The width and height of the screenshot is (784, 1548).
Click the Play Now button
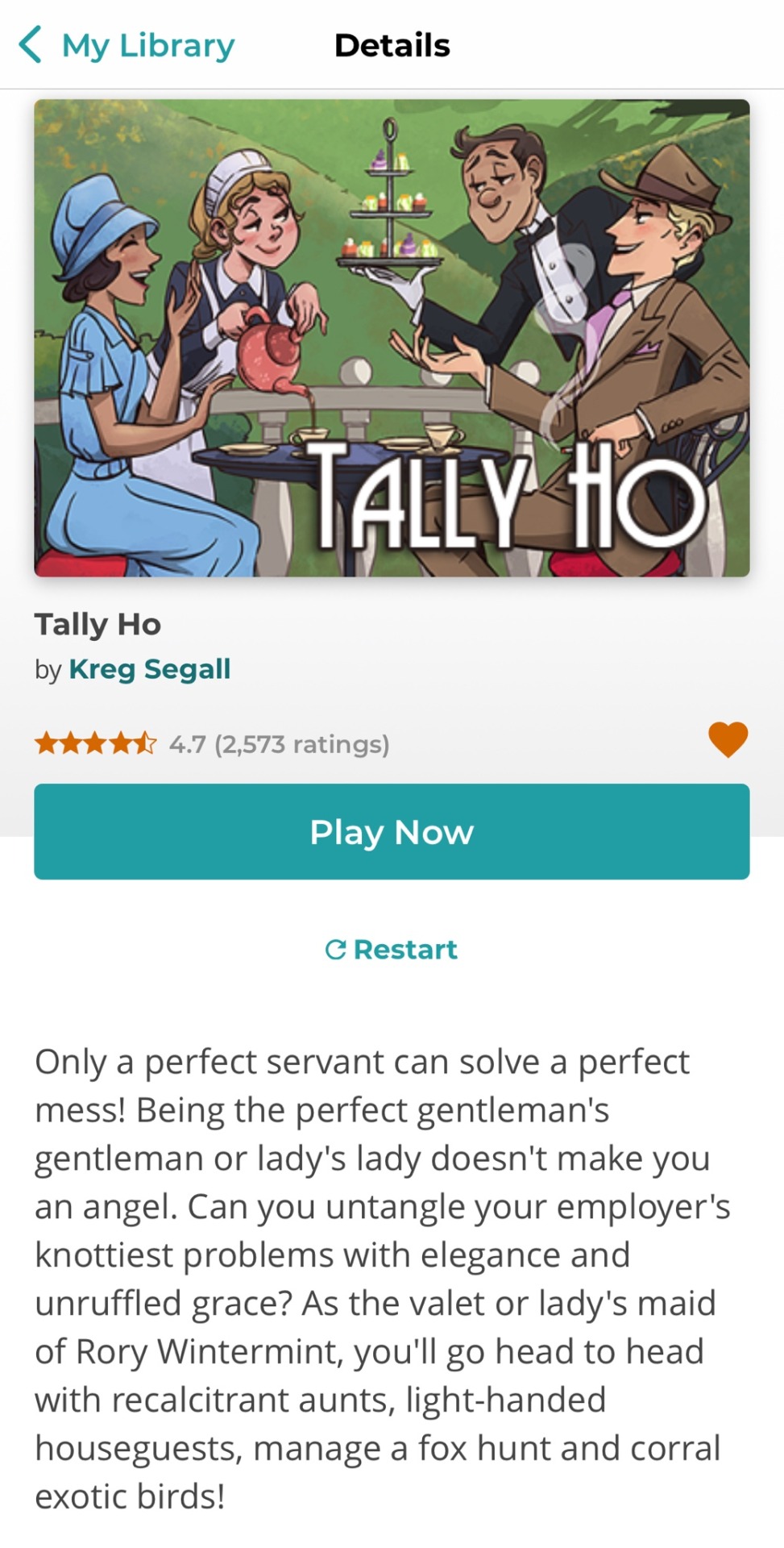392,831
